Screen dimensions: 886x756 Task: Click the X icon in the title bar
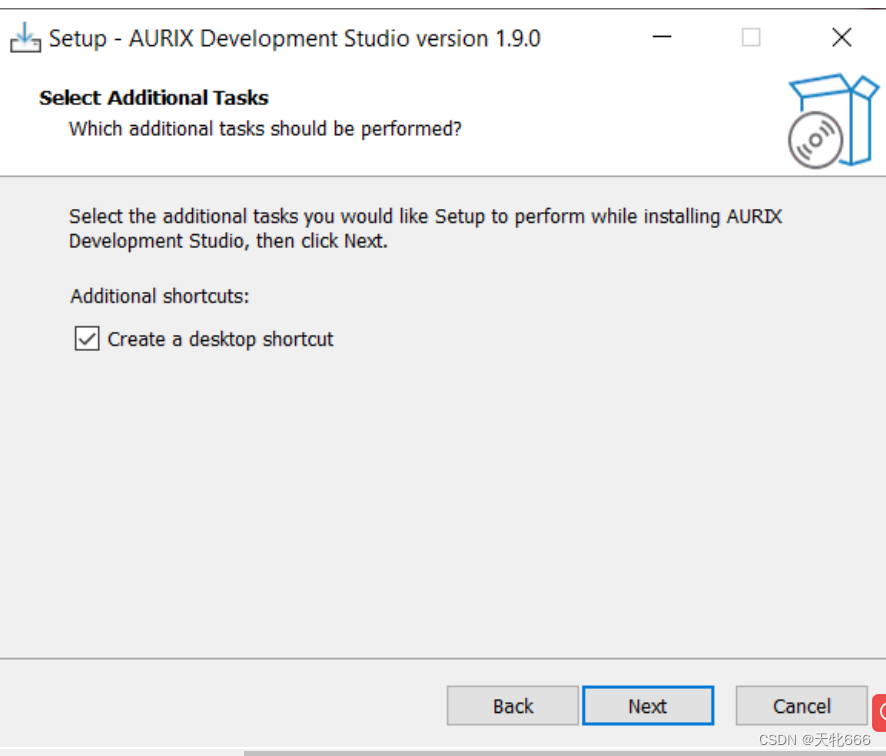843,36
